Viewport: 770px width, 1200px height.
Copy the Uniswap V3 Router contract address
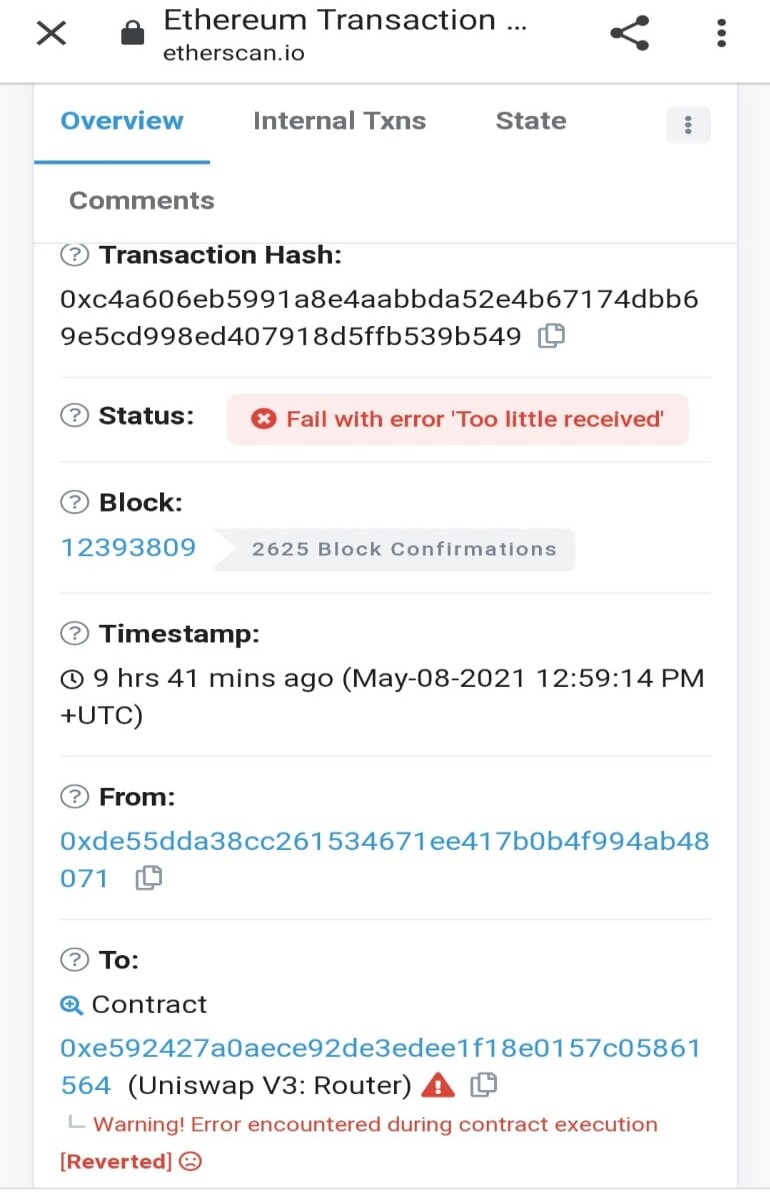click(x=484, y=1085)
